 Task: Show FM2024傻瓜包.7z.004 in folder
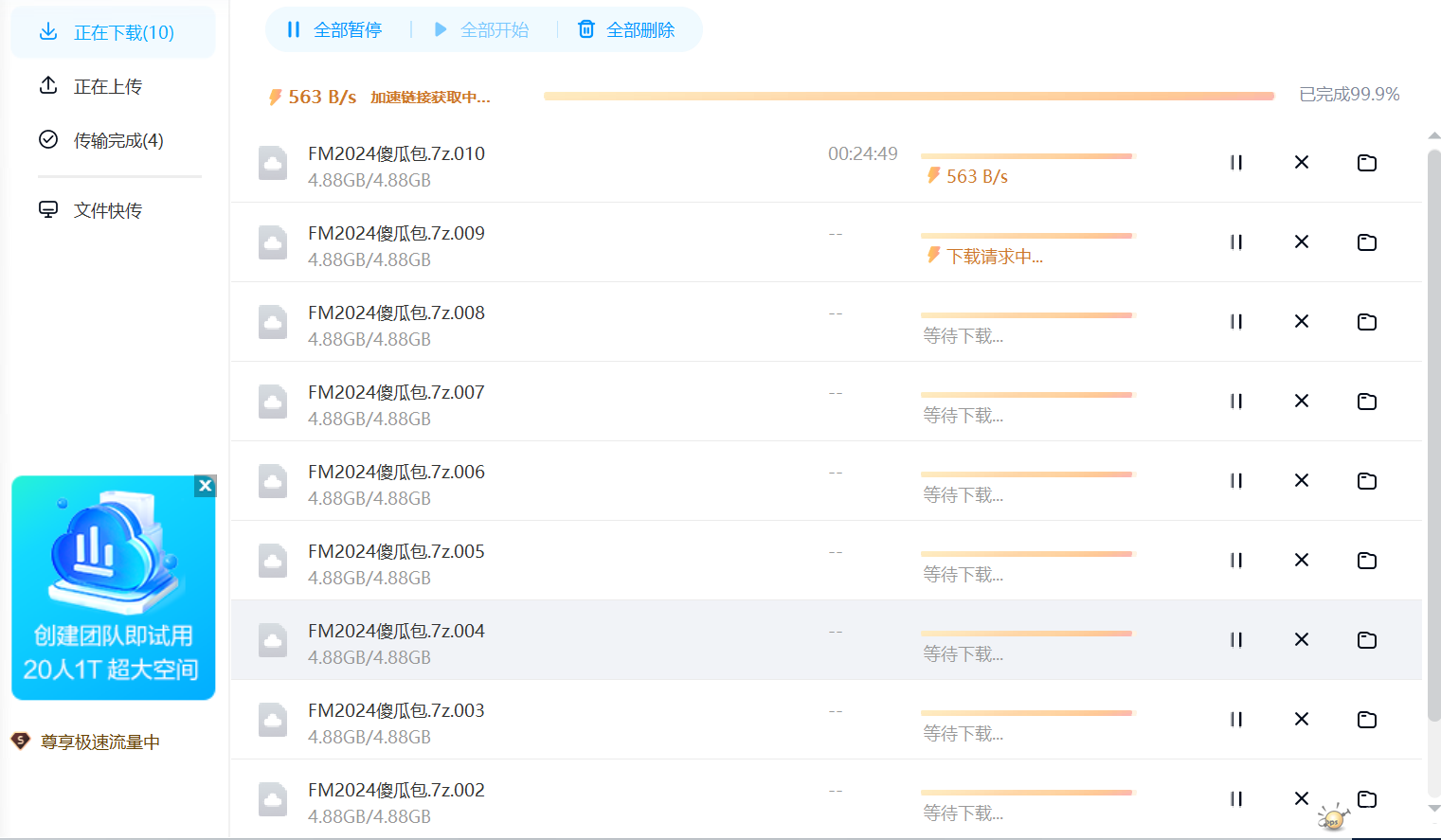tap(1366, 640)
